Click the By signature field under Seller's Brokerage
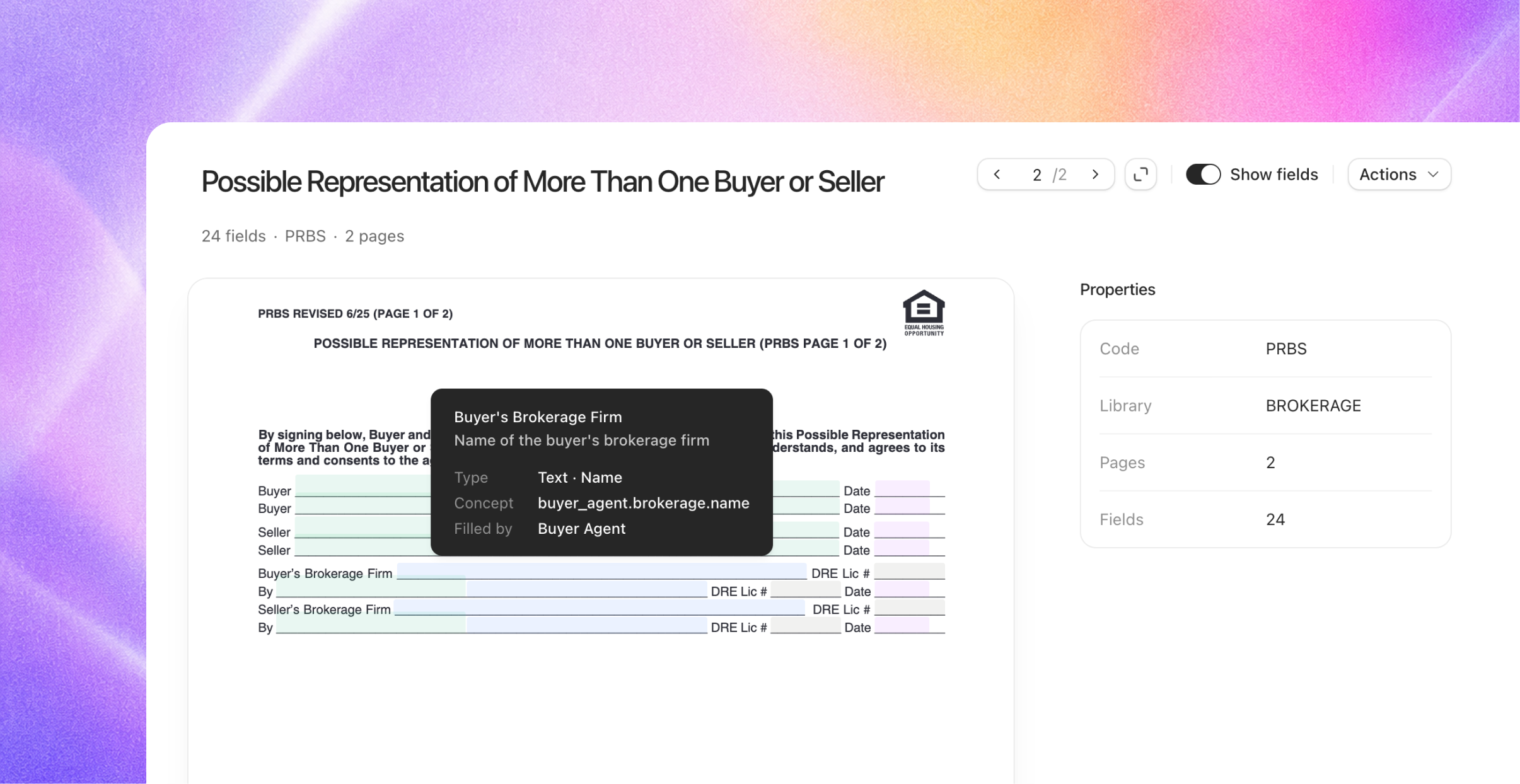Image resolution: width=1520 pixels, height=784 pixels. (371, 623)
